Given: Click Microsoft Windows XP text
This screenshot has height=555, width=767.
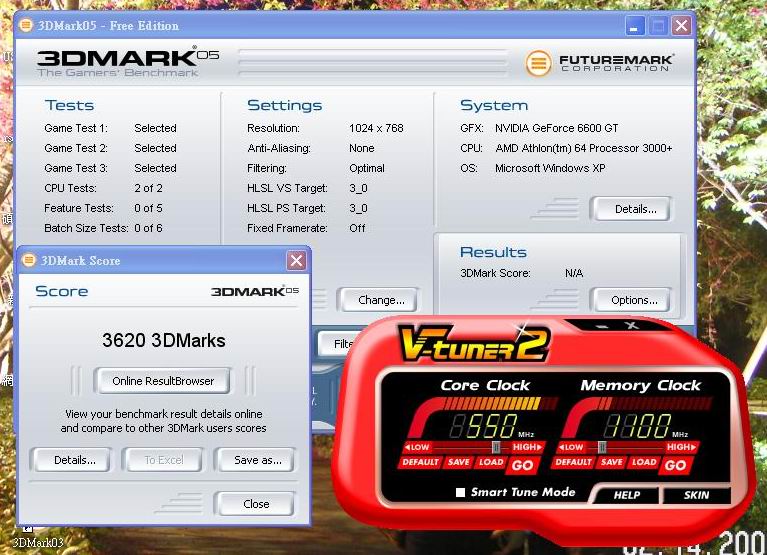Looking at the screenshot, I should [x=550, y=168].
